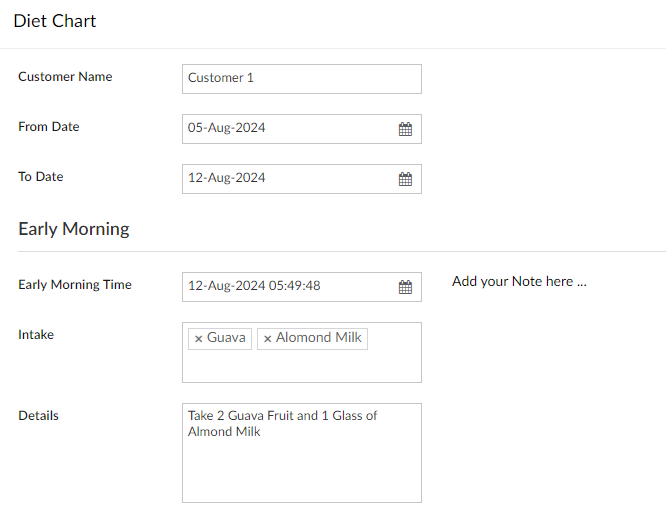Open the From Date calendar picker icon
Image resolution: width=666 pixels, height=527 pixels.
tap(405, 129)
